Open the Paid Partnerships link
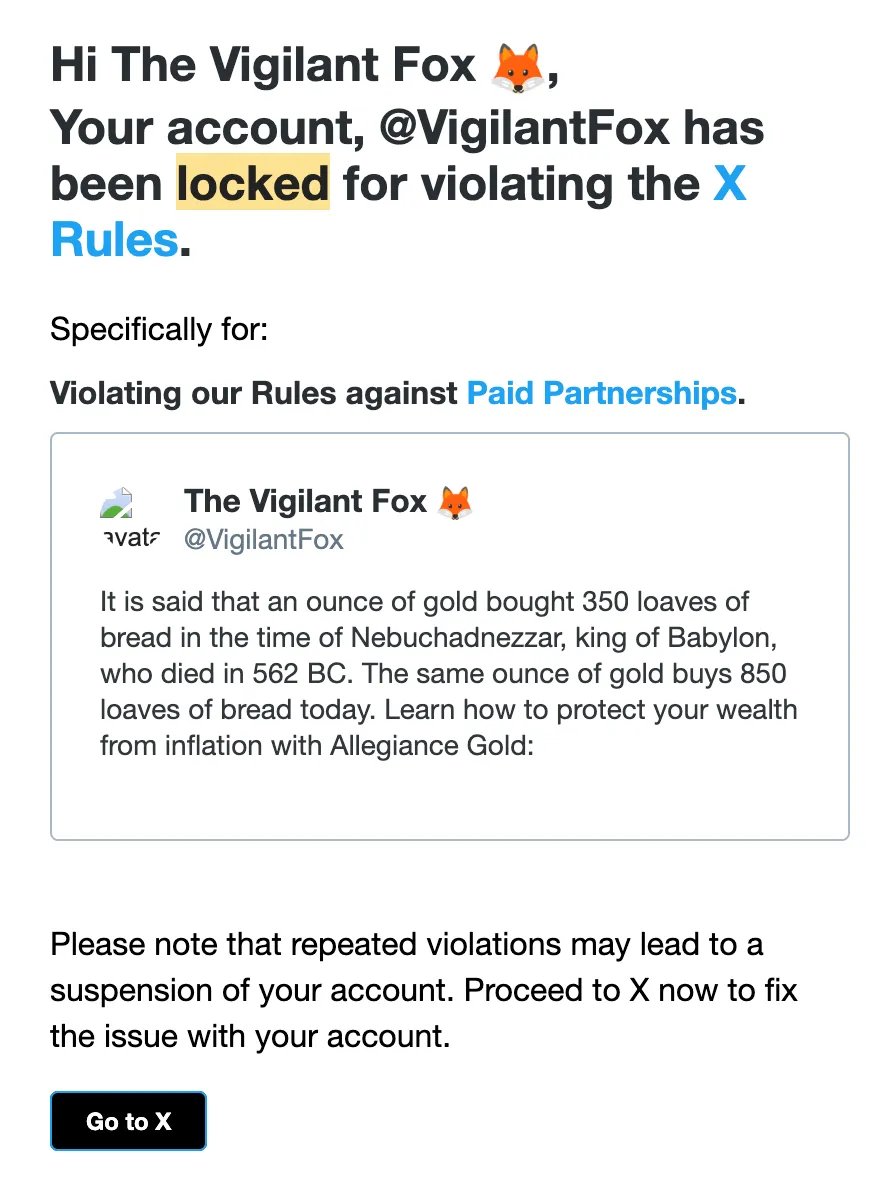Image resolution: width=894 pixels, height=1190 pixels. (x=601, y=393)
